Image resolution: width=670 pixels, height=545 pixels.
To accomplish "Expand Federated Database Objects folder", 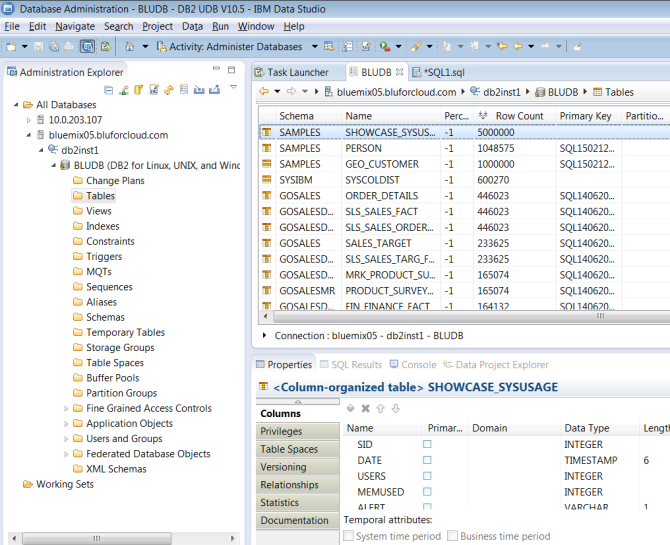I will pos(66,454).
